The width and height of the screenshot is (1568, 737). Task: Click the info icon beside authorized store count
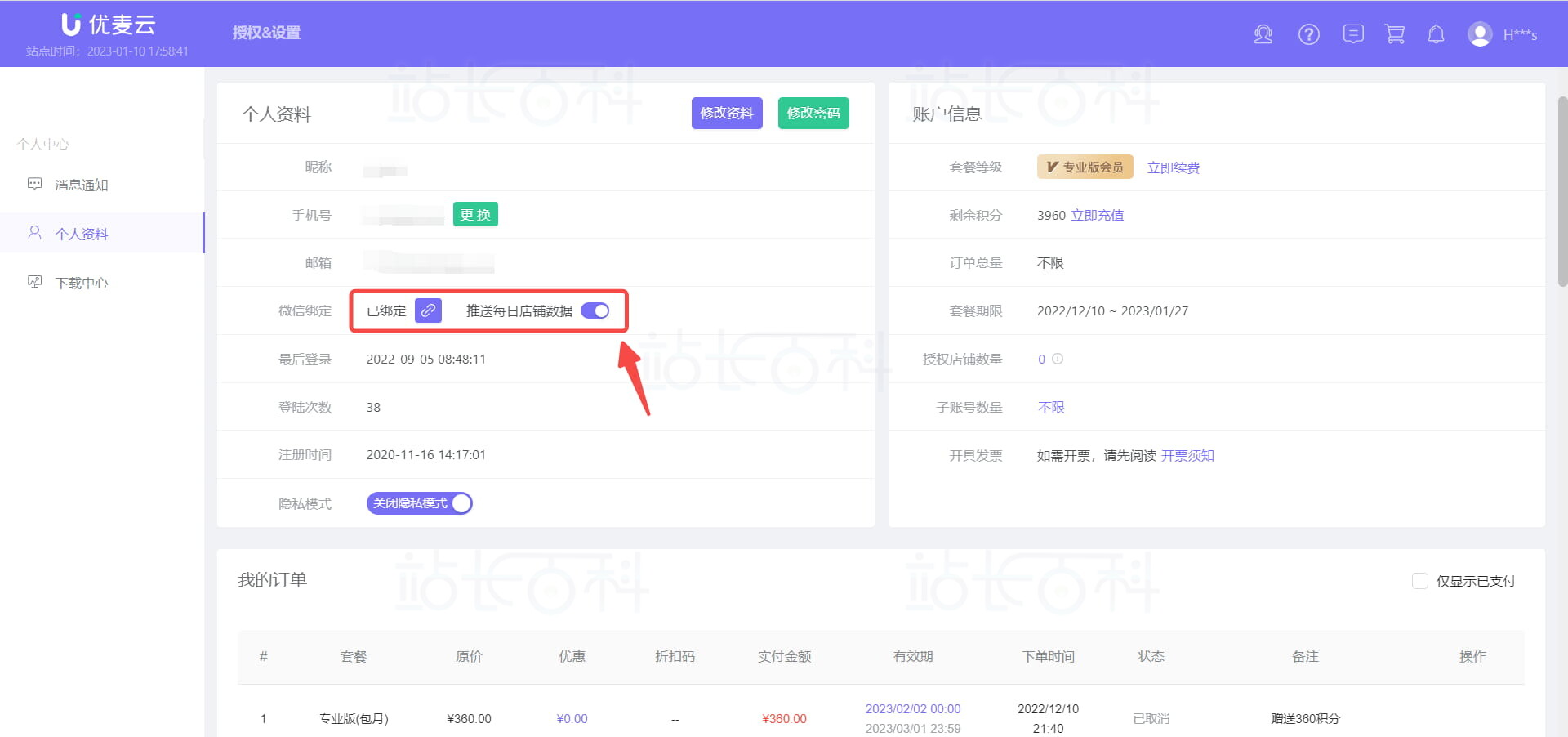[x=1058, y=359]
